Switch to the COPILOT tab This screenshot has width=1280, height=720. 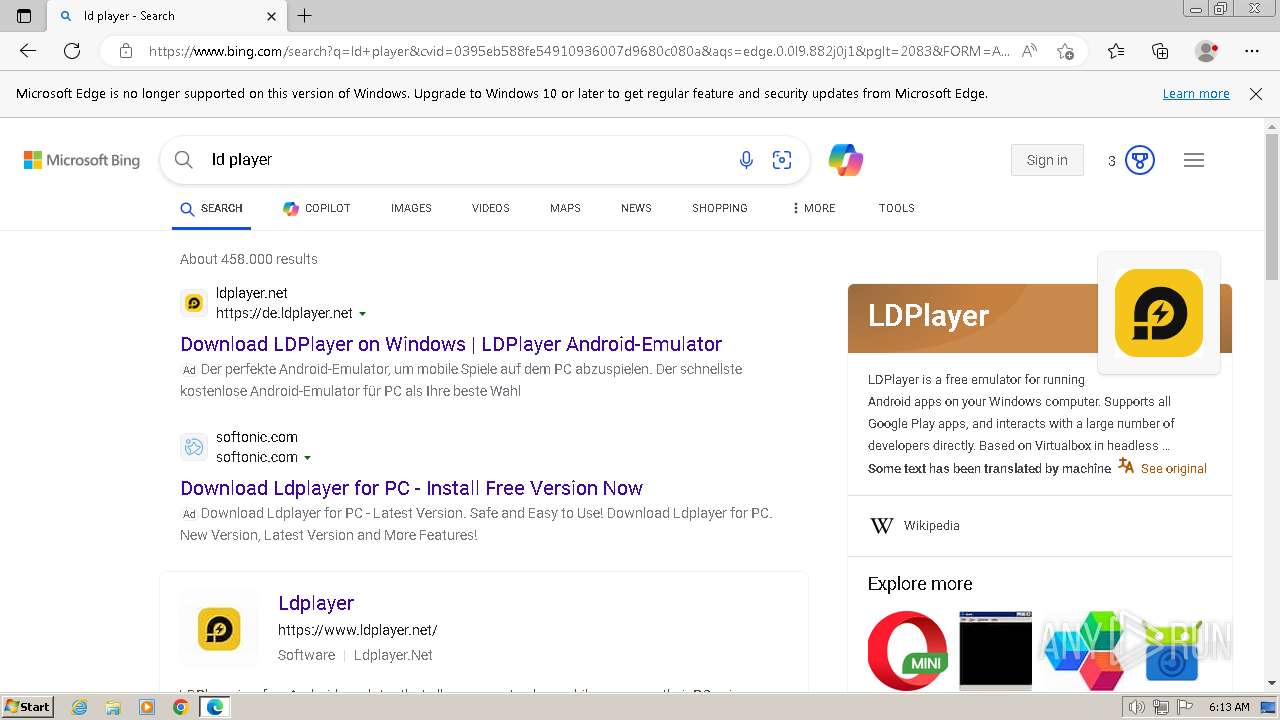point(316,208)
